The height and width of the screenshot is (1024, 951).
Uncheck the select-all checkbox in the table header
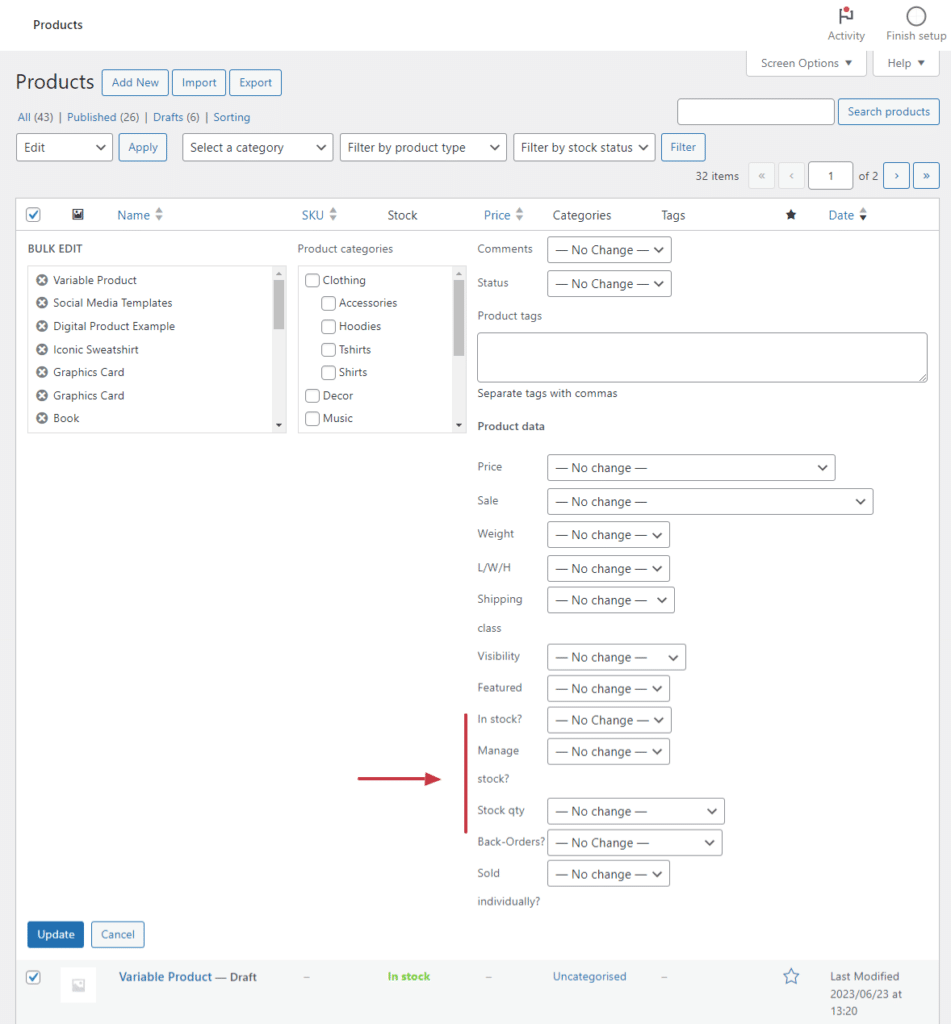pyautogui.click(x=33, y=214)
